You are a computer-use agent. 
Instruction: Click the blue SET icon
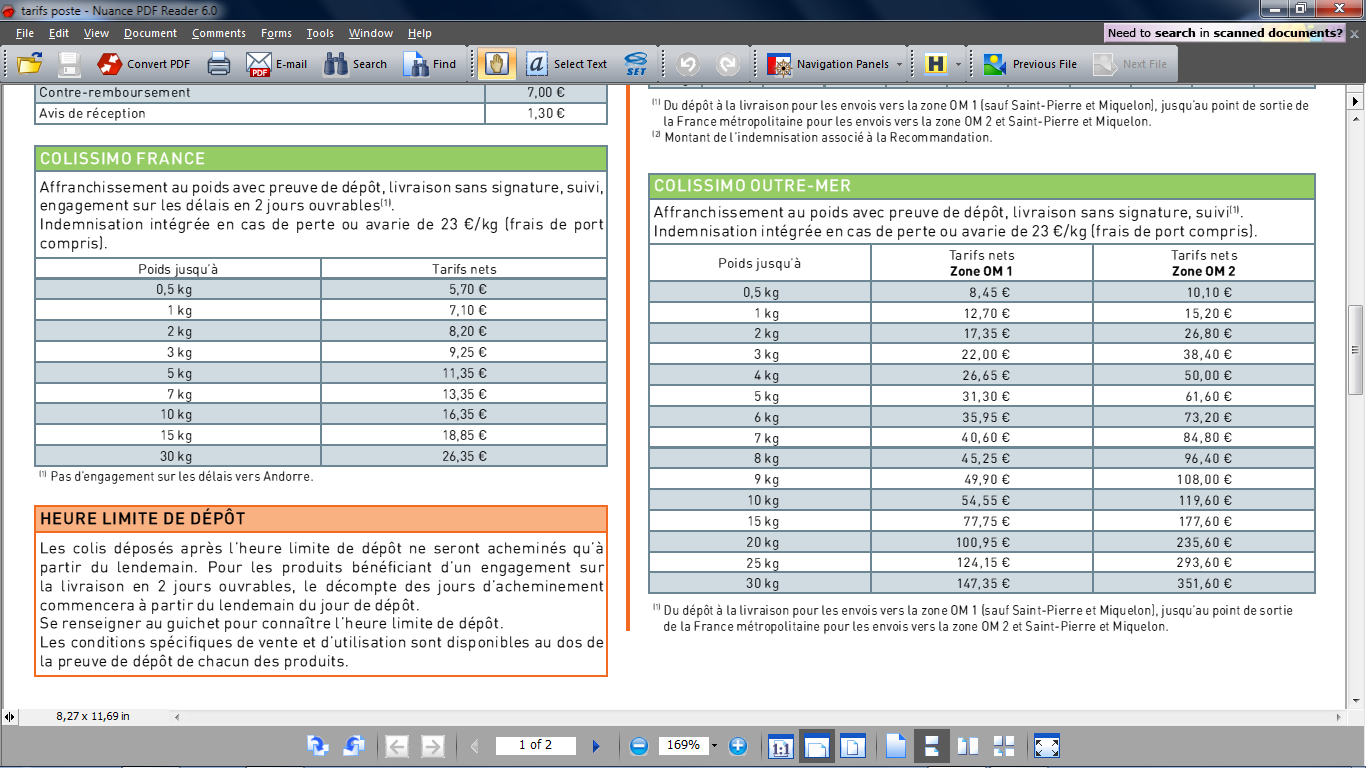coord(636,64)
